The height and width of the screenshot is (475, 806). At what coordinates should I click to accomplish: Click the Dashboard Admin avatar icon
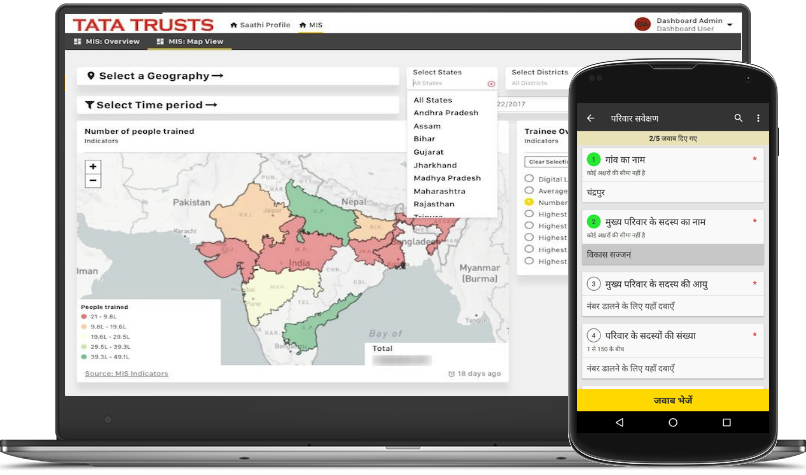pyautogui.click(x=643, y=24)
